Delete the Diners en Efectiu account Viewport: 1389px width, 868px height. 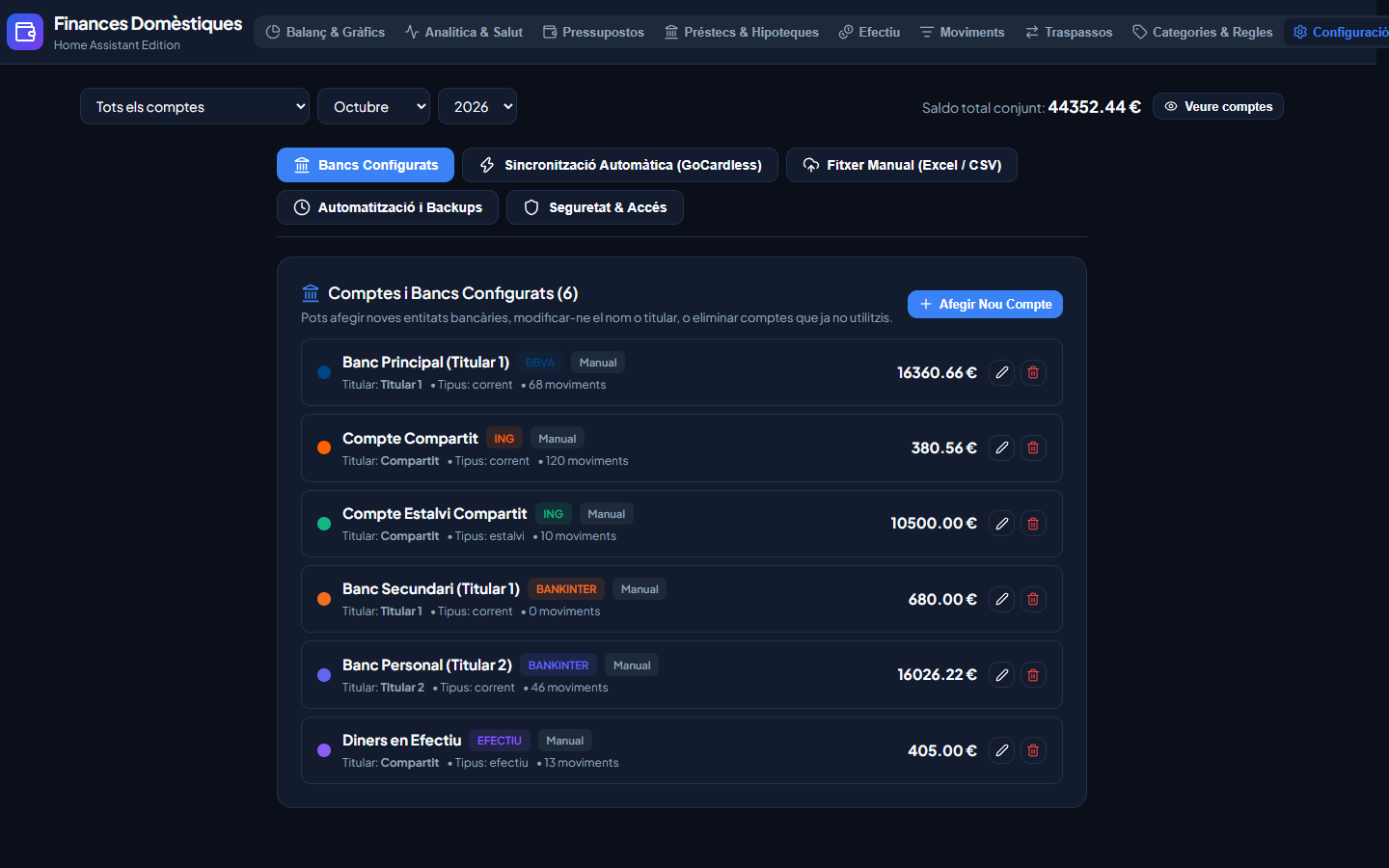point(1033,750)
